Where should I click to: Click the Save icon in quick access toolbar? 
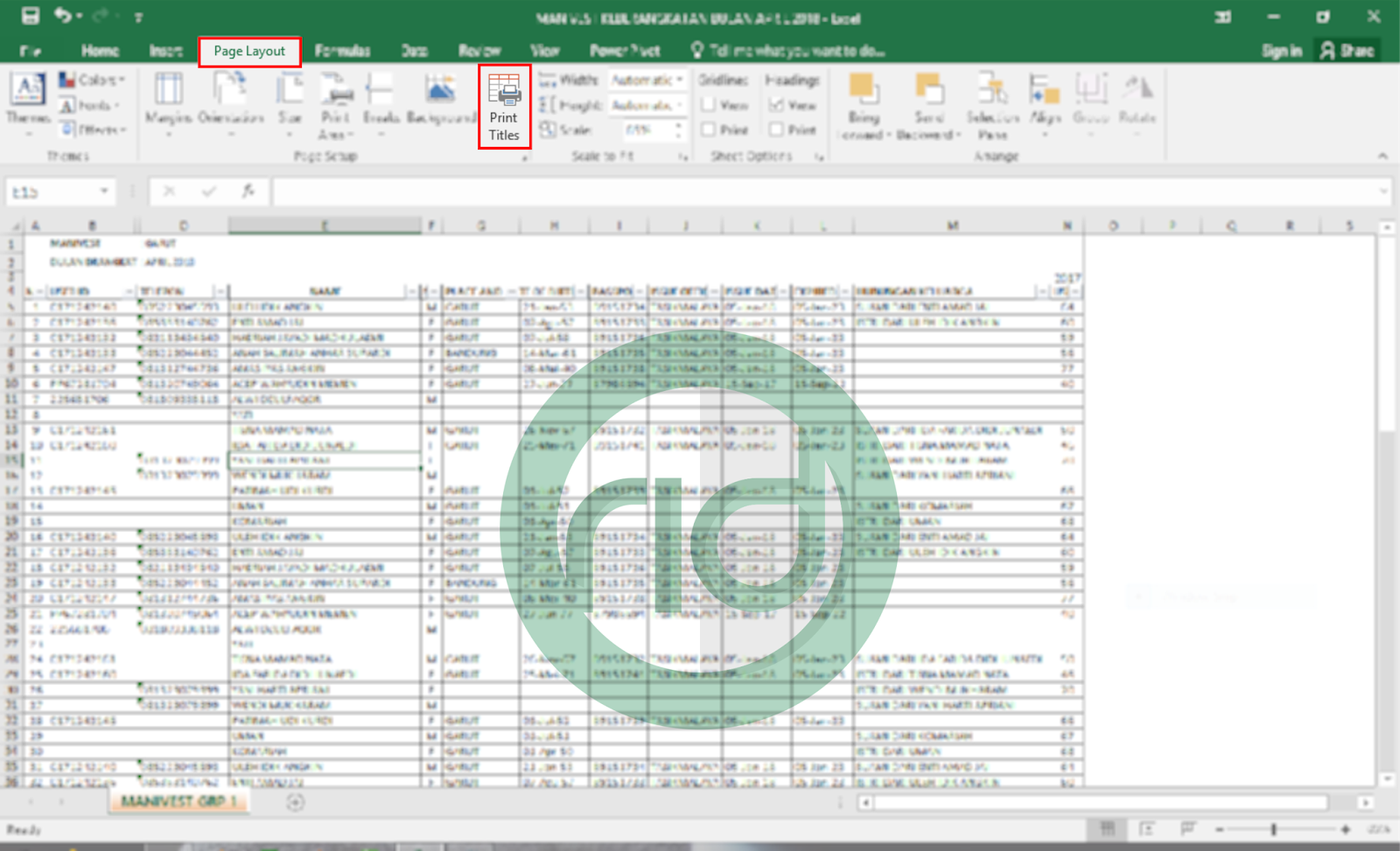(x=30, y=16)
